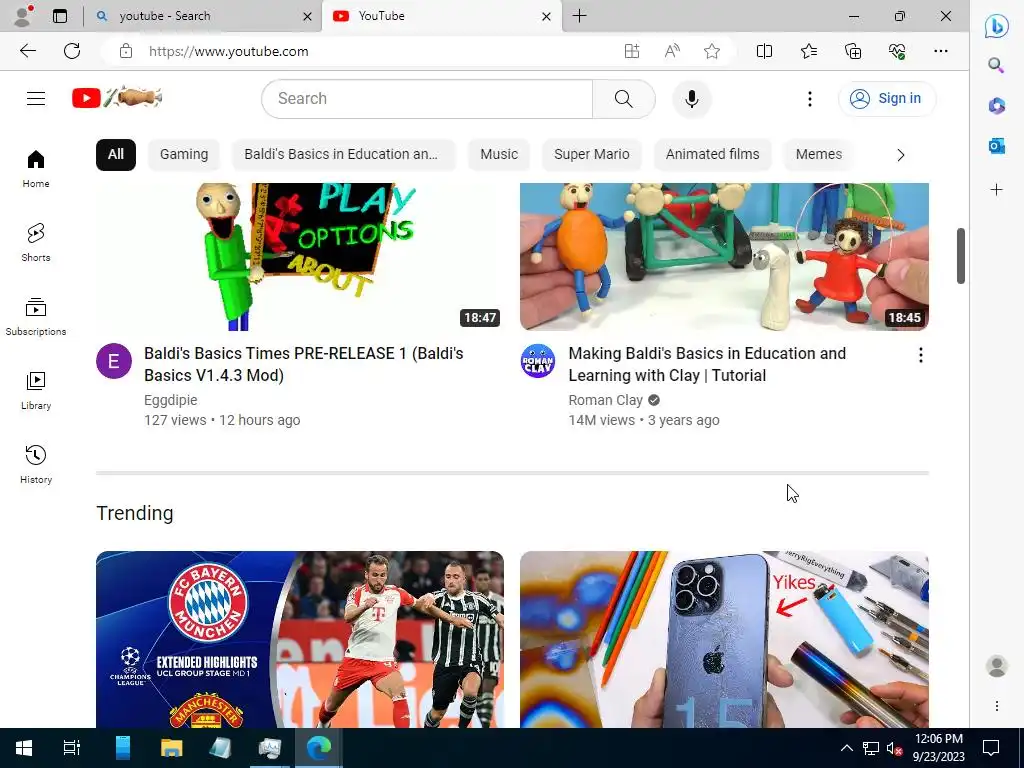Click the muted volume tray icon

point(895,748)
